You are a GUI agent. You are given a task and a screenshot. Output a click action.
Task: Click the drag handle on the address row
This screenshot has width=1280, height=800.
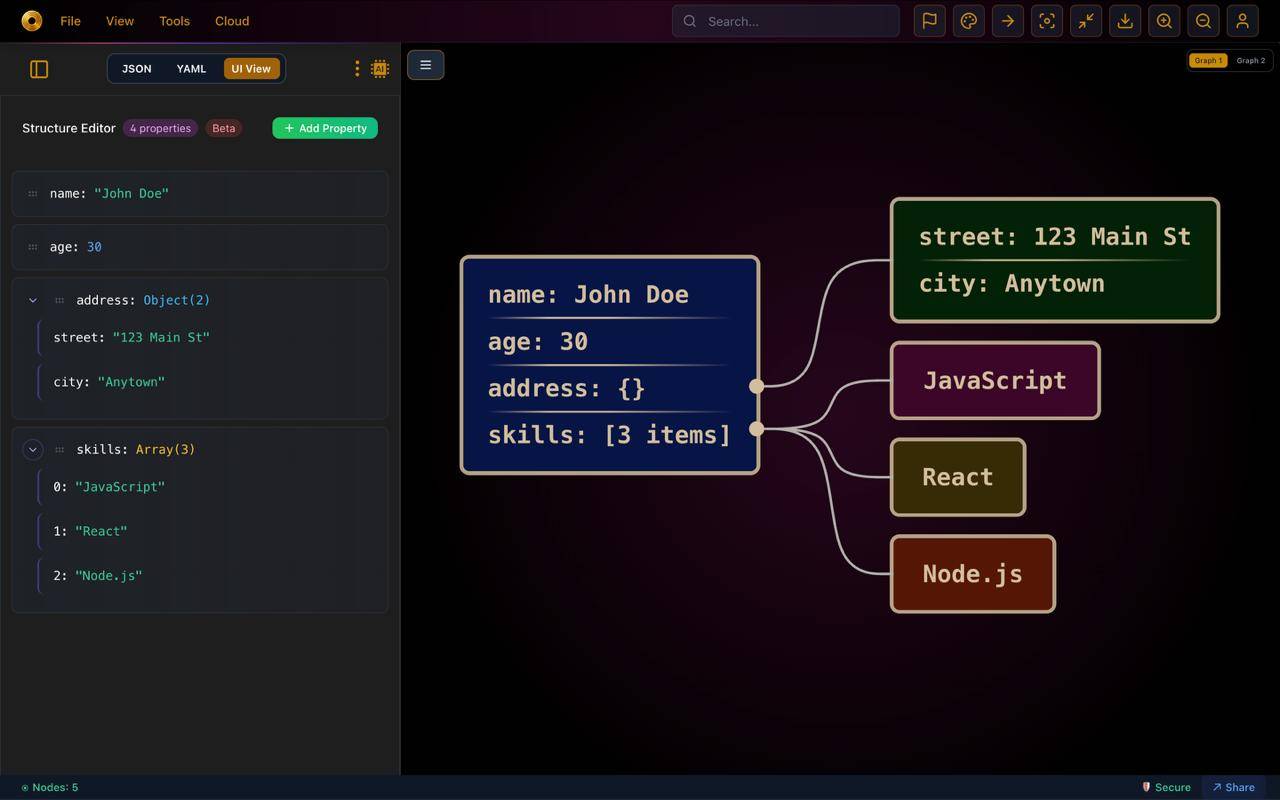tap(59, 300)
